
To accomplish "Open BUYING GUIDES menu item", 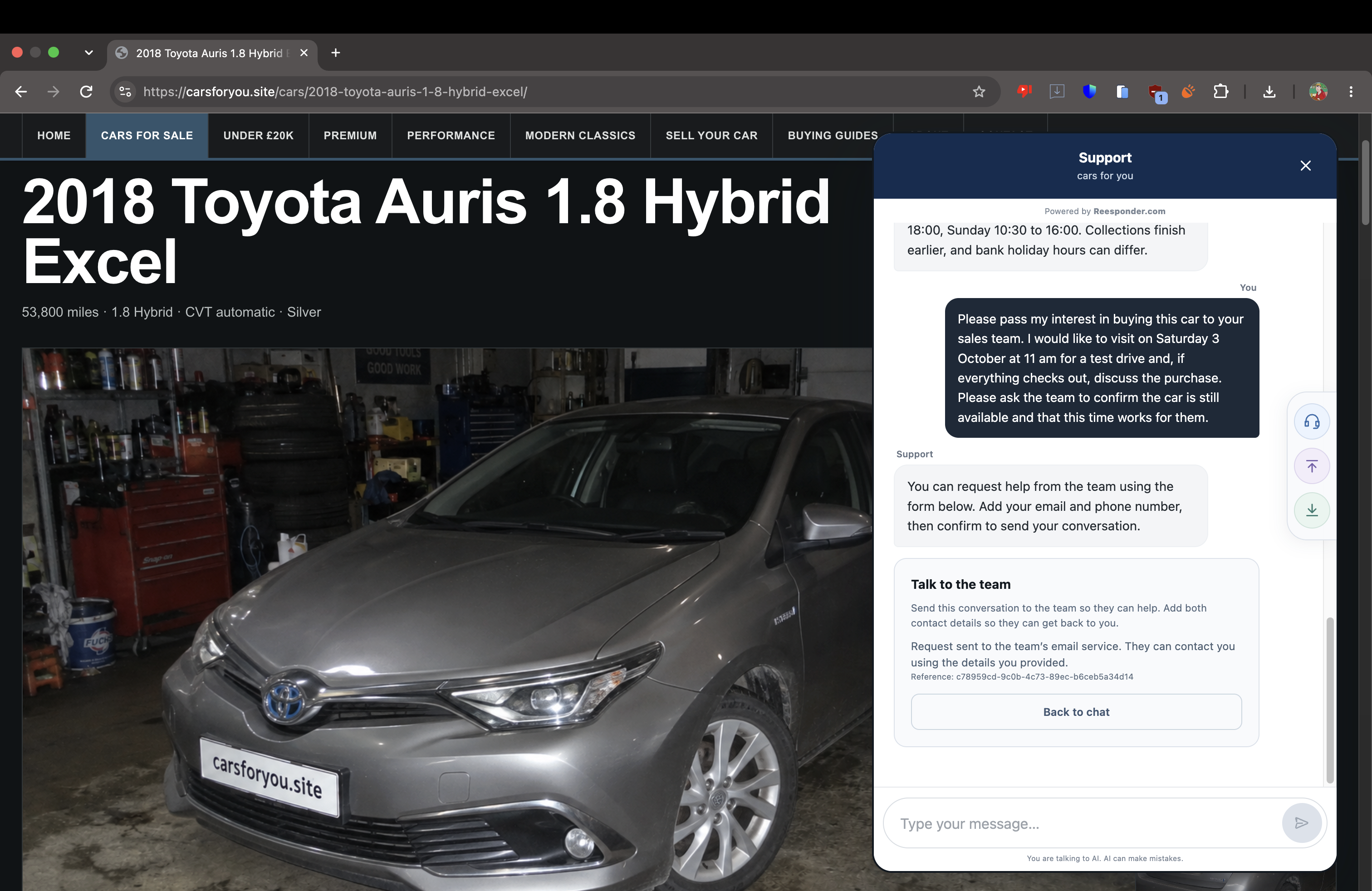I will (x=833, y=136).
